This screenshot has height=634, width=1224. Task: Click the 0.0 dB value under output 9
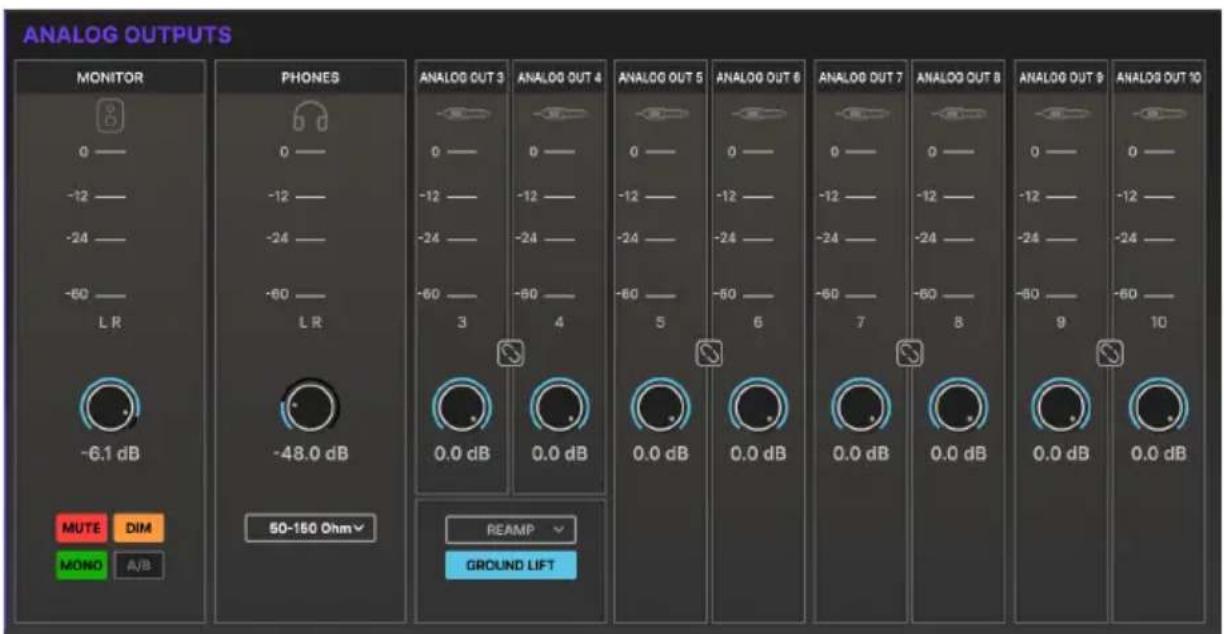point(1060,454)
